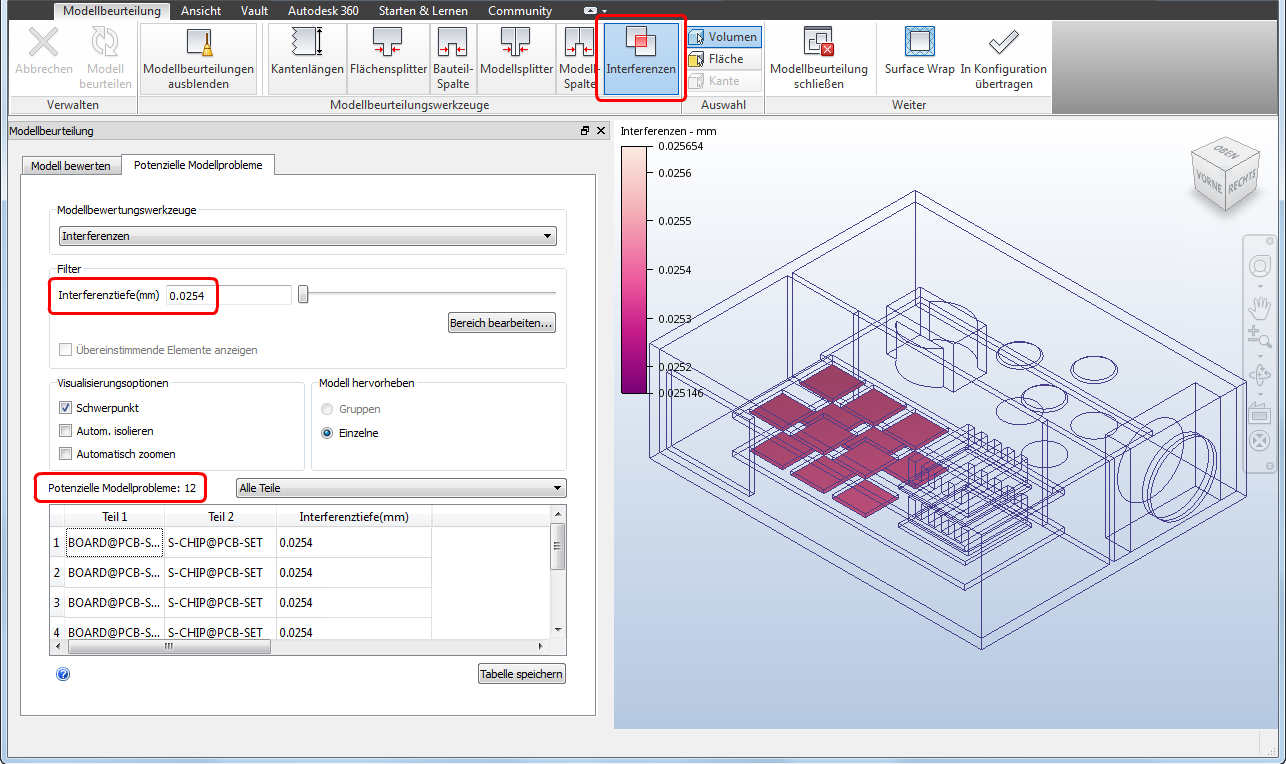Click Modellbeurteilungen ausblenden in the ribbon

[199, 57]
